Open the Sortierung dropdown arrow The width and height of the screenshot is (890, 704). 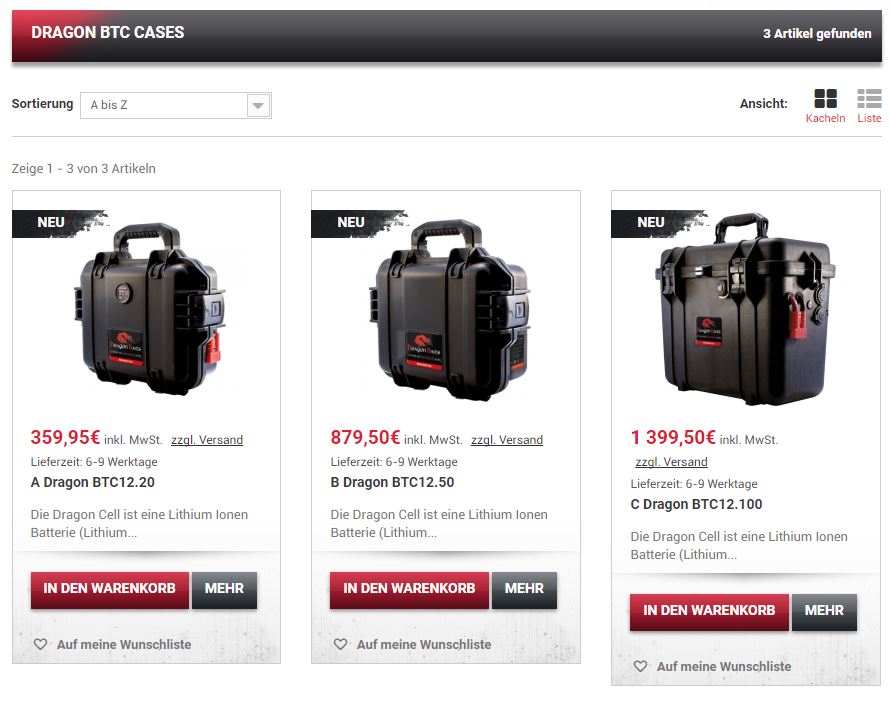pos(258,106)
